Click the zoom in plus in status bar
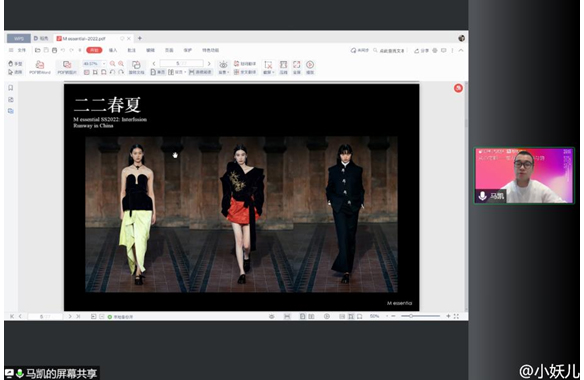Screen dimensions: 584x380 (x=448, y=316)
